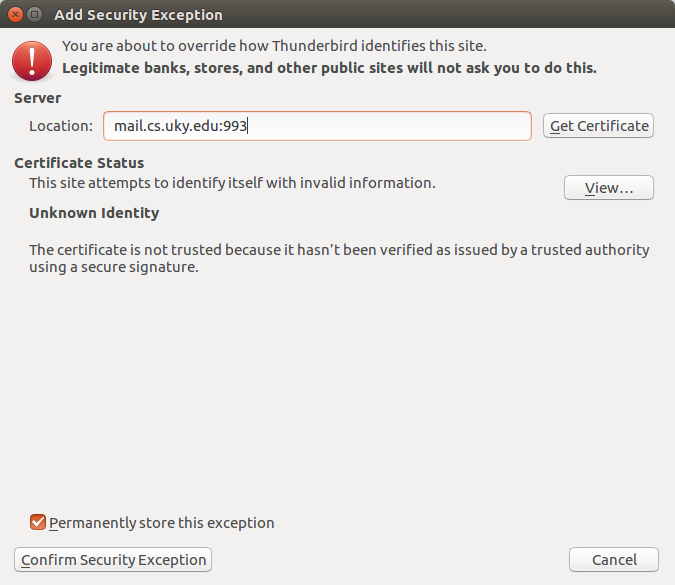Click the 'override how Thunderbird identifies' sentence

(x=274, y=46)
